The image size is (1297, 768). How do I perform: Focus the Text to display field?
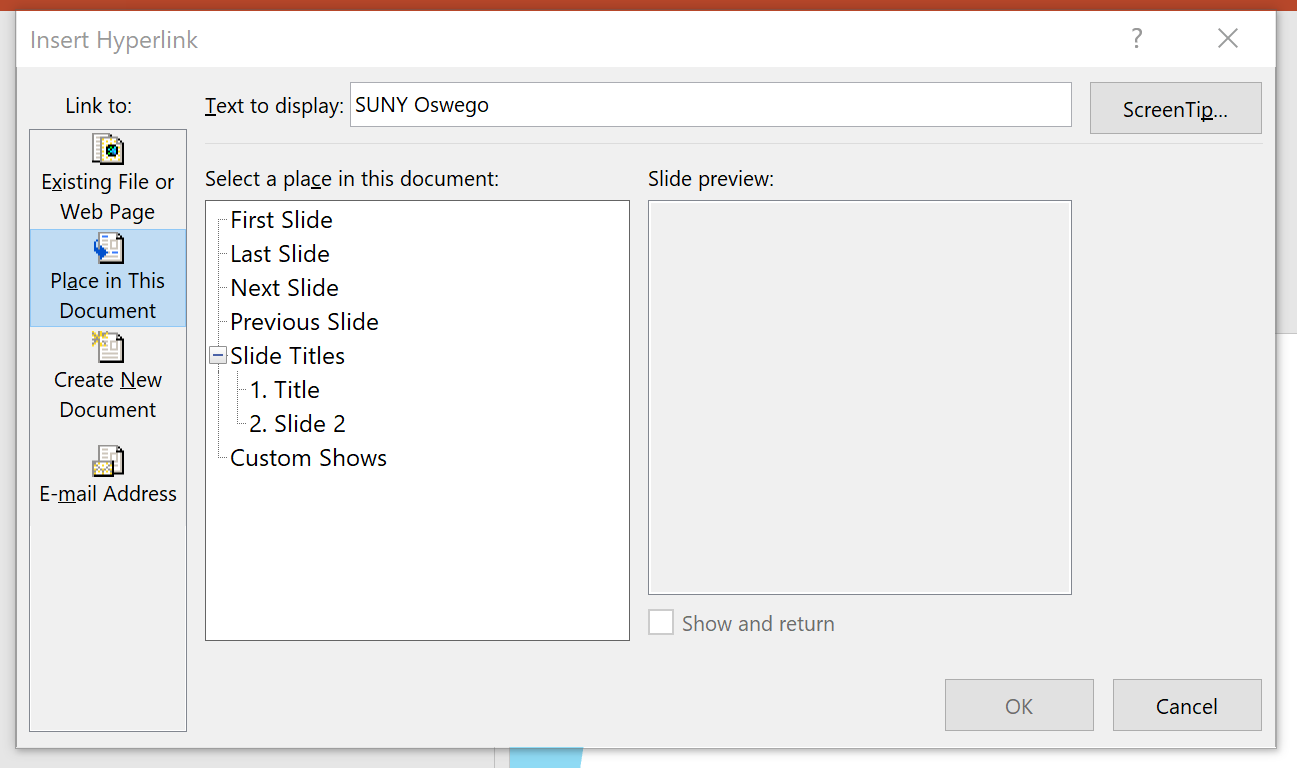point(710,105)
